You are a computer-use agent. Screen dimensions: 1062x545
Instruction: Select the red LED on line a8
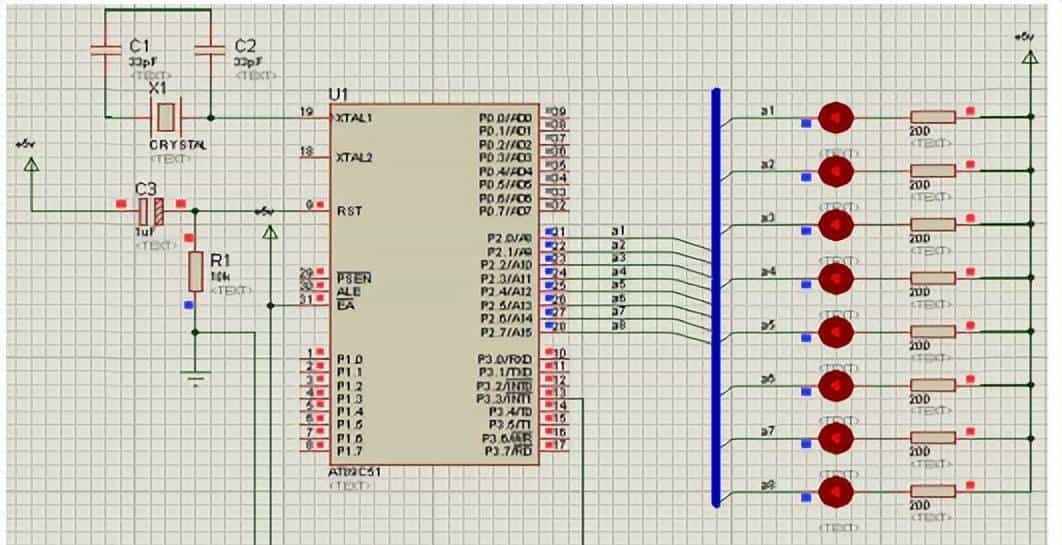click(835, 492)
